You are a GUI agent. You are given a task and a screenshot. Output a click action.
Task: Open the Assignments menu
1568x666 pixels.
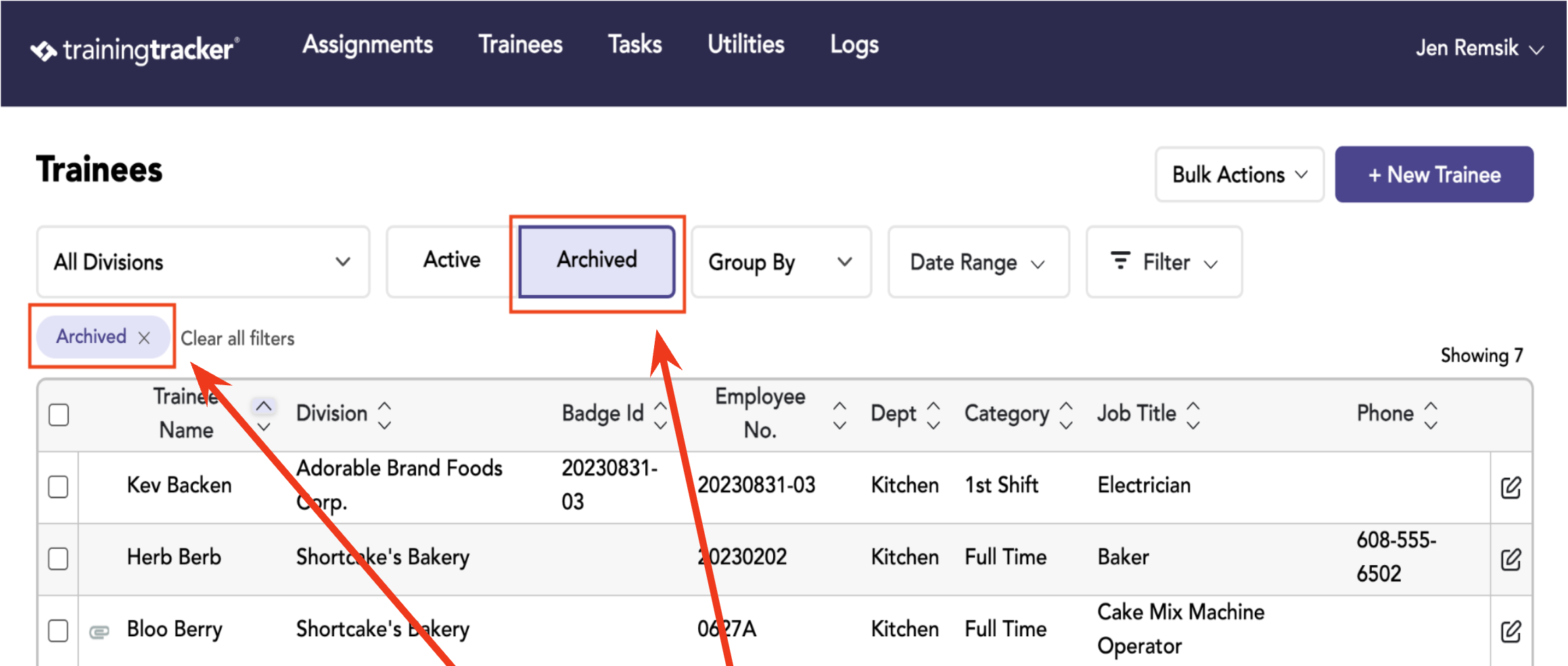click(x=368, y=45)
